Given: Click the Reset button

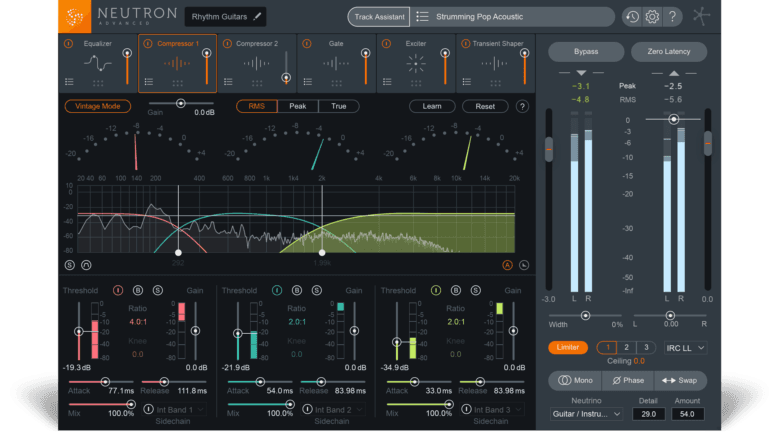Looking at the screenshot, I should coord(485,106).
